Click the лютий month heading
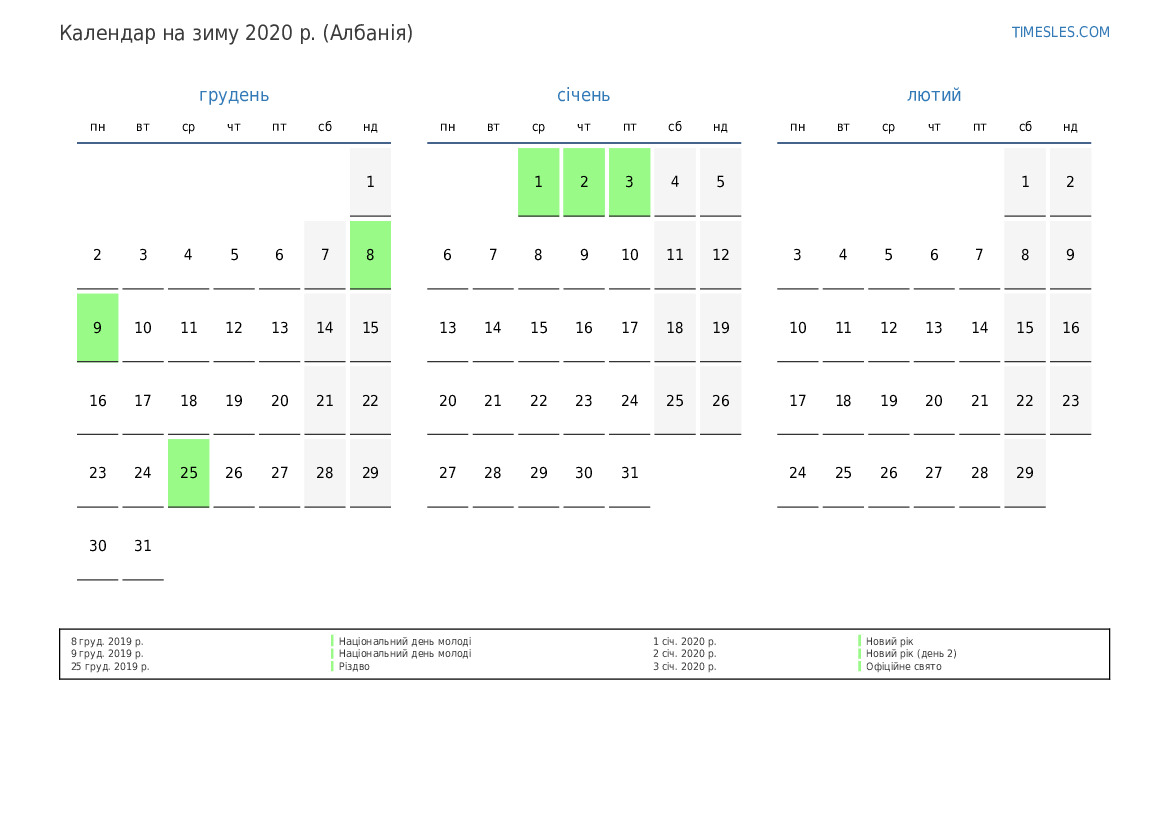Image resolution: width=1169 pixels, height=827 pixels. coord(934,95)
